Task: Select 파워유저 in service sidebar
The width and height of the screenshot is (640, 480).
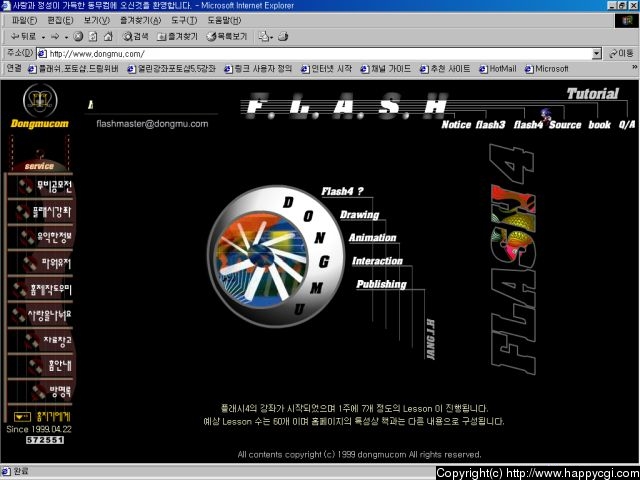Action: [x=47, y=264]
